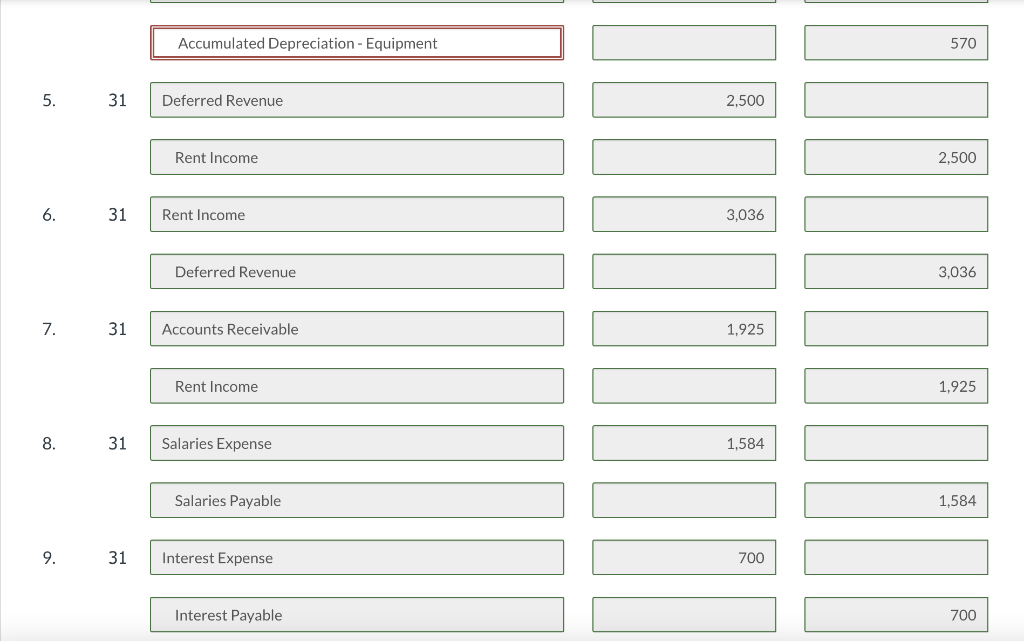The width and height of the screenshot is (1024, 641).
Task: Select the Salaries Expense account field
Action: point(356,443)
